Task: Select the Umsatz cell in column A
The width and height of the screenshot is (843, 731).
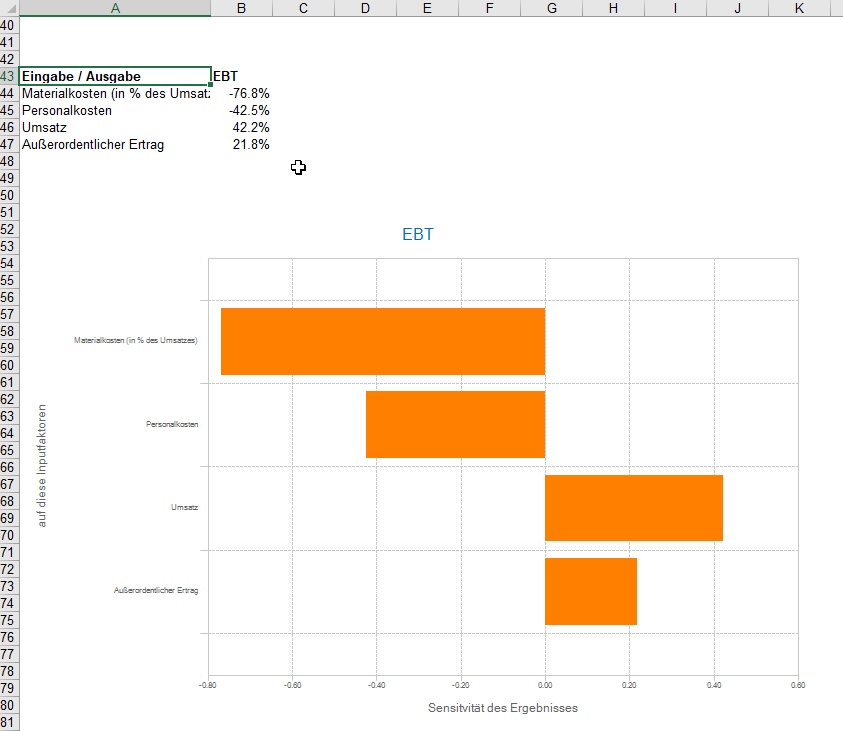Action: (x=115, y=127)
